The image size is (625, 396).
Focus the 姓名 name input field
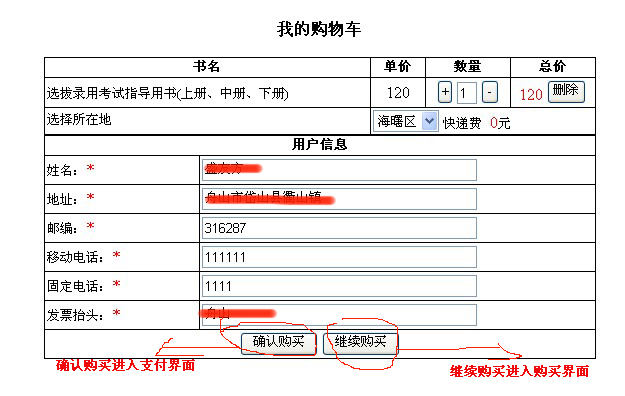point(339,170)
